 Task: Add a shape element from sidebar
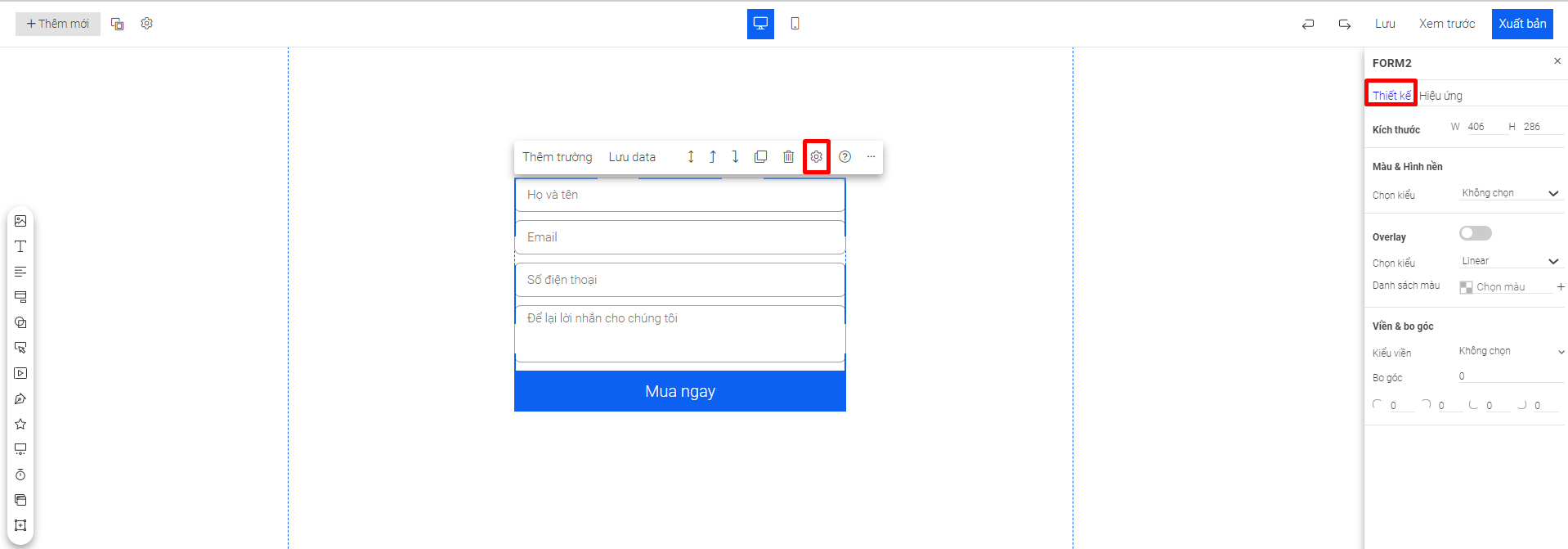20,322
